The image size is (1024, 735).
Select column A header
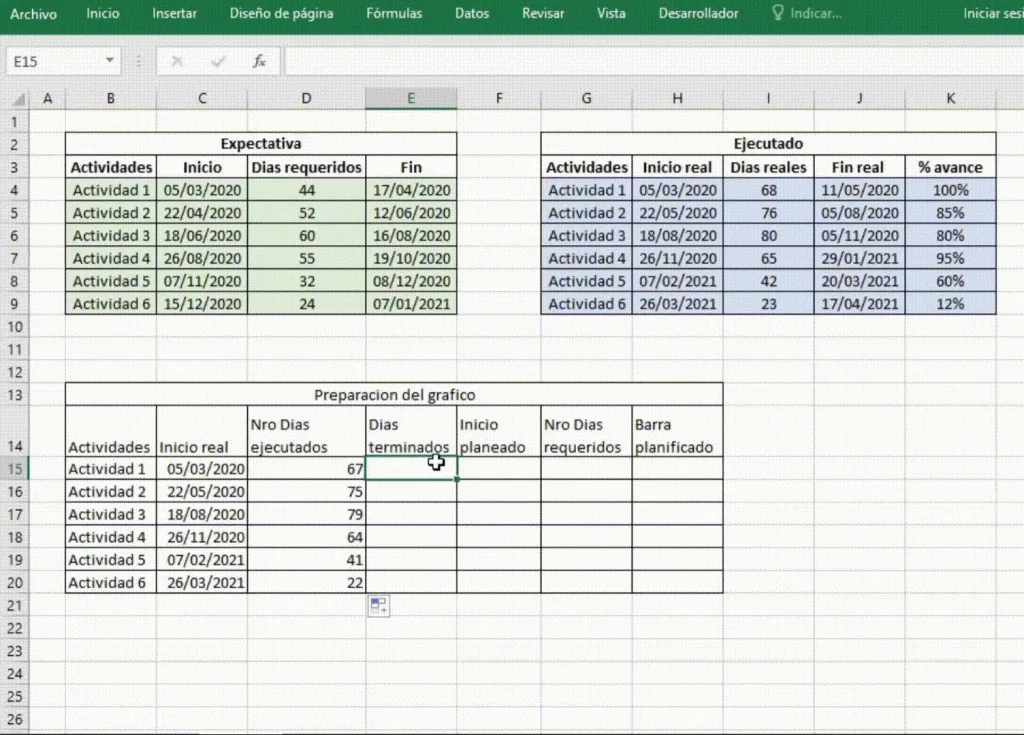pos(47,99)
